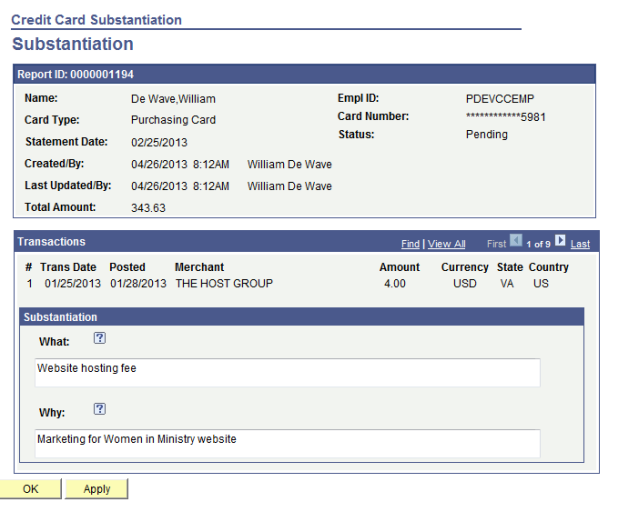The image size is (620, 509).
Task: Open help icon beside What label
Action: [99, 339]
